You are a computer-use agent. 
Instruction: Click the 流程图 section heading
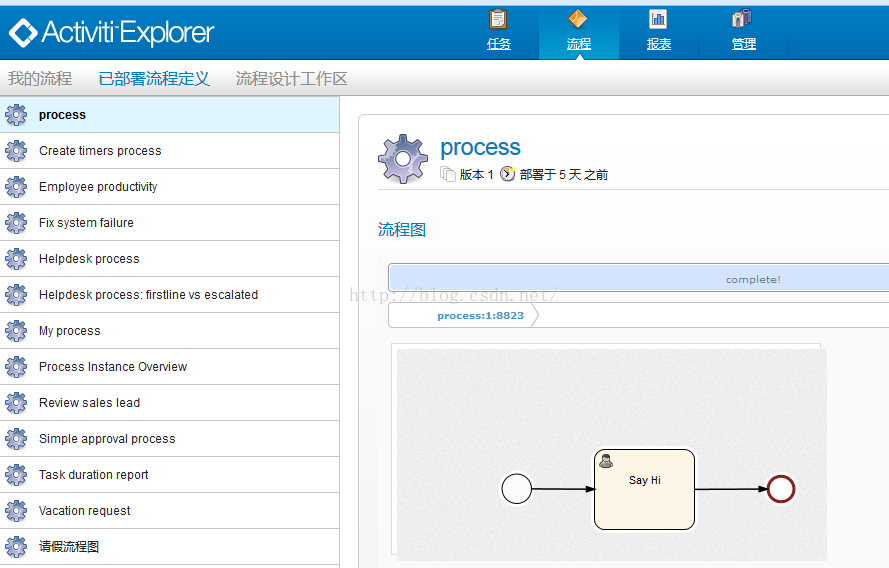(402, 230)
